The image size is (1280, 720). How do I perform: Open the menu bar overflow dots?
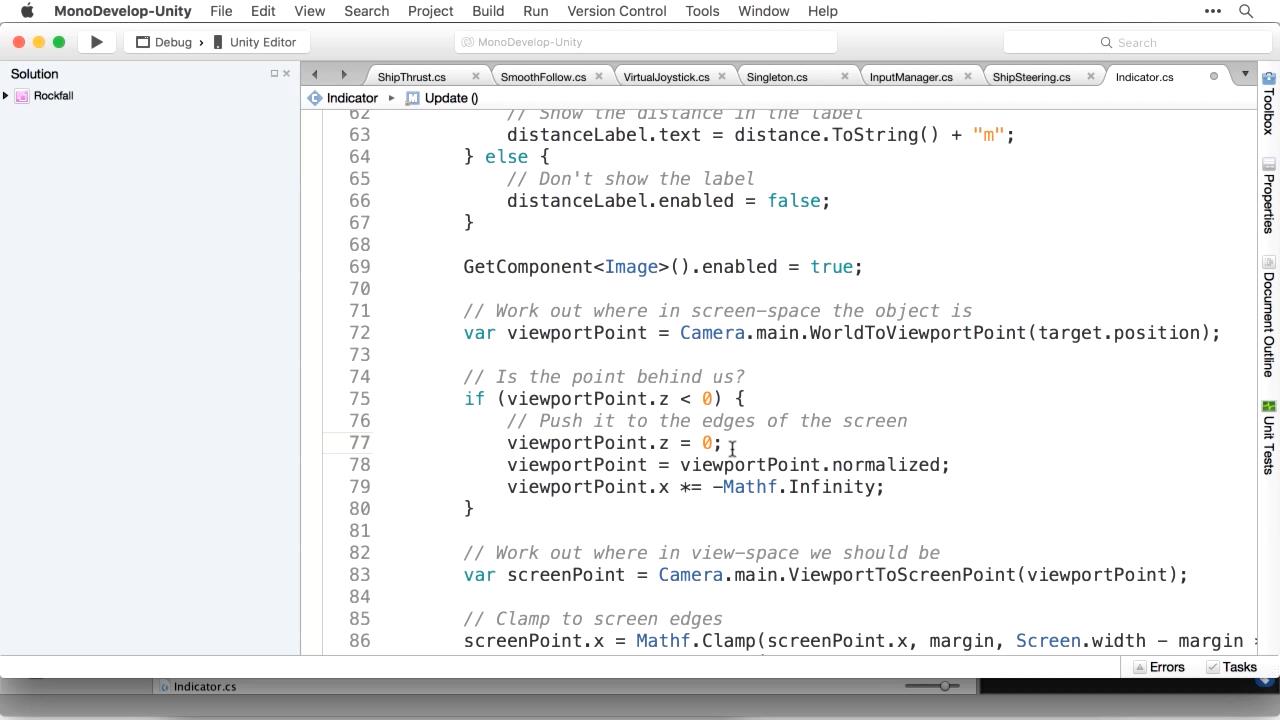[1213, 11]
